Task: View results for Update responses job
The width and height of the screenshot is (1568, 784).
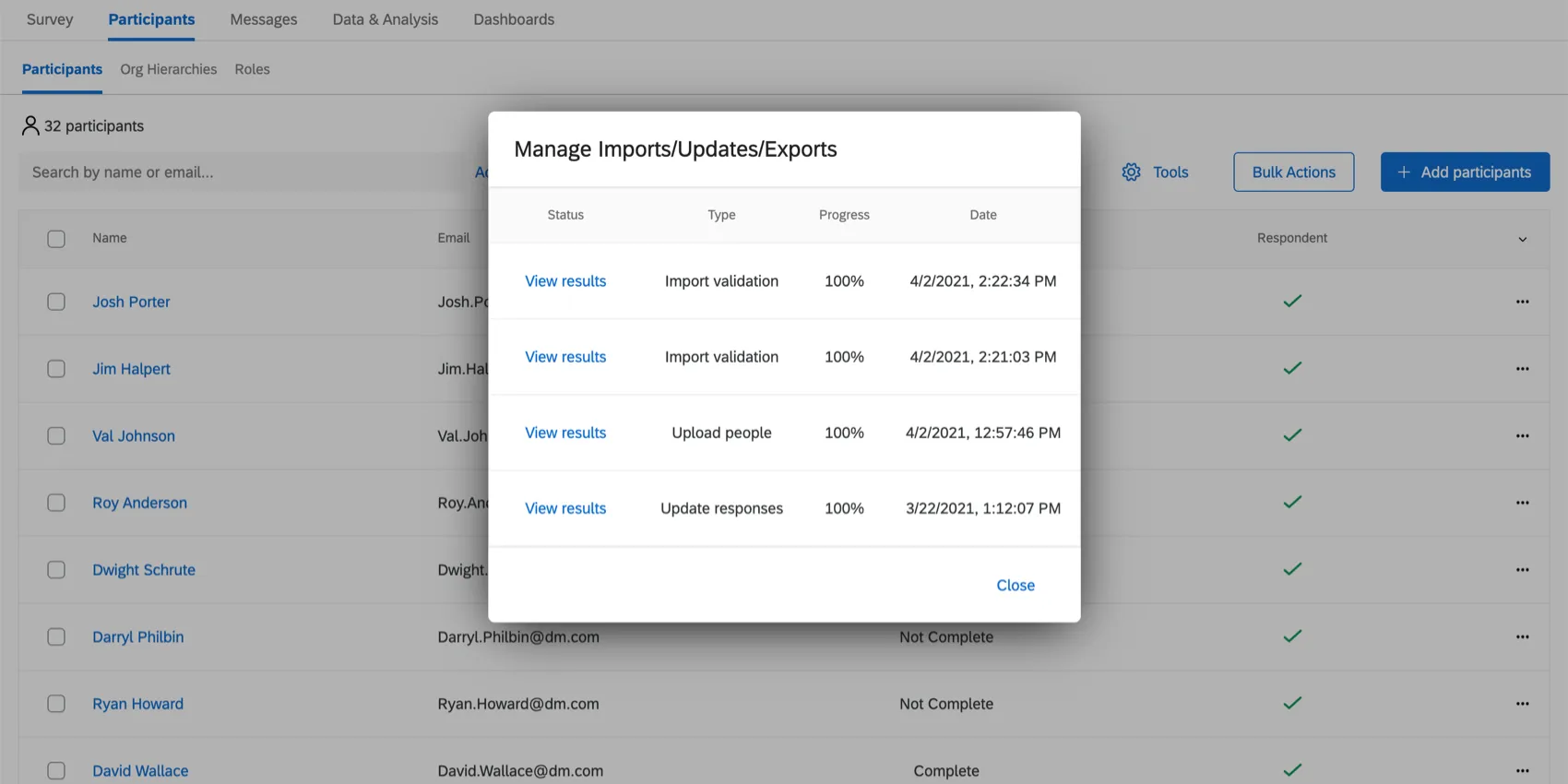Action: (565, 508)
